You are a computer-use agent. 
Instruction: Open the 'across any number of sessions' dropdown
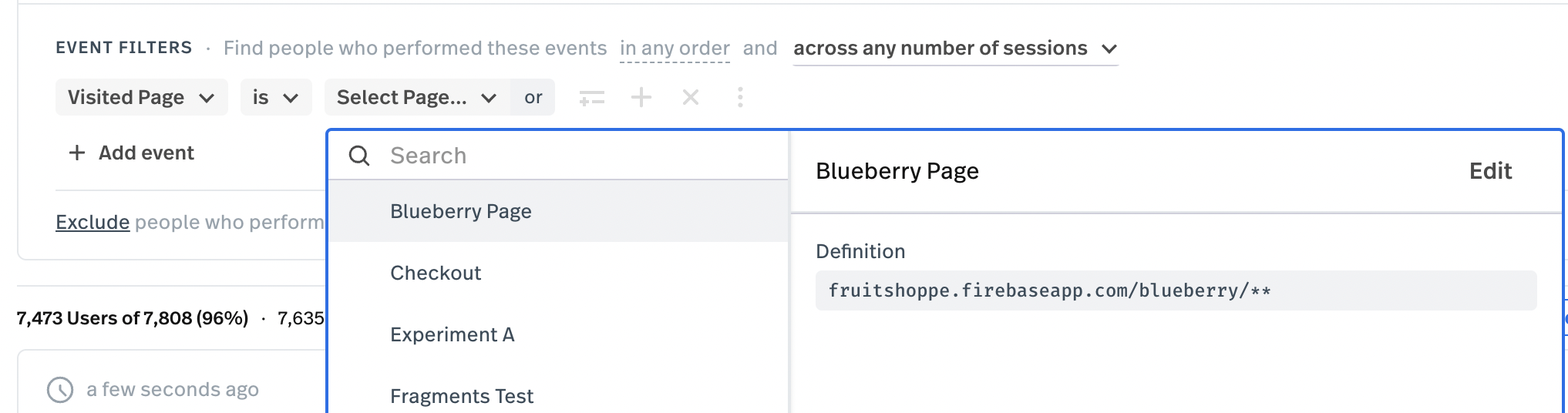[956, 49]
